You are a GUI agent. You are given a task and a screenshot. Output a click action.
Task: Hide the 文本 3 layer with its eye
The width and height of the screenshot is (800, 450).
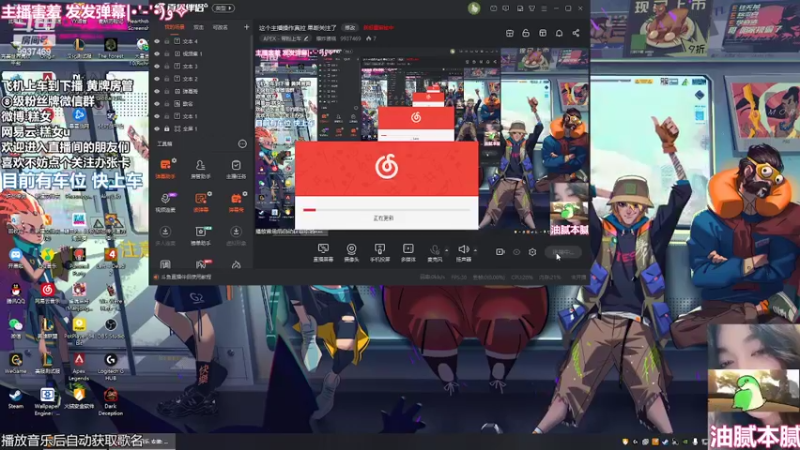[x=157, y=66]
